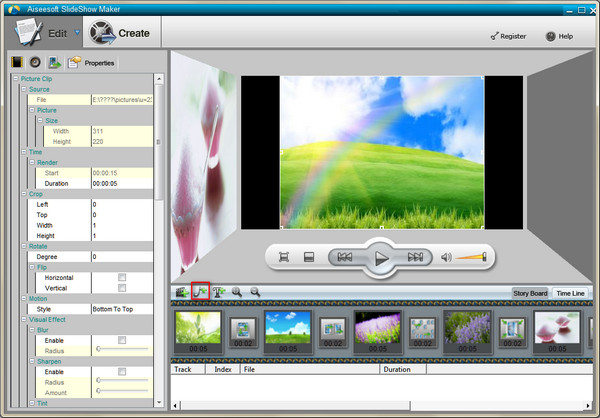Switch to the Story Board tab
The image size is (600, 418).
pos(531,293)
